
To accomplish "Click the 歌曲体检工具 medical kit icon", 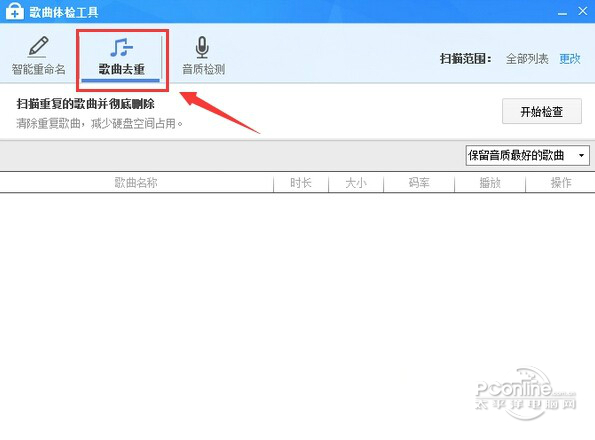I will [x=14, y=11].
